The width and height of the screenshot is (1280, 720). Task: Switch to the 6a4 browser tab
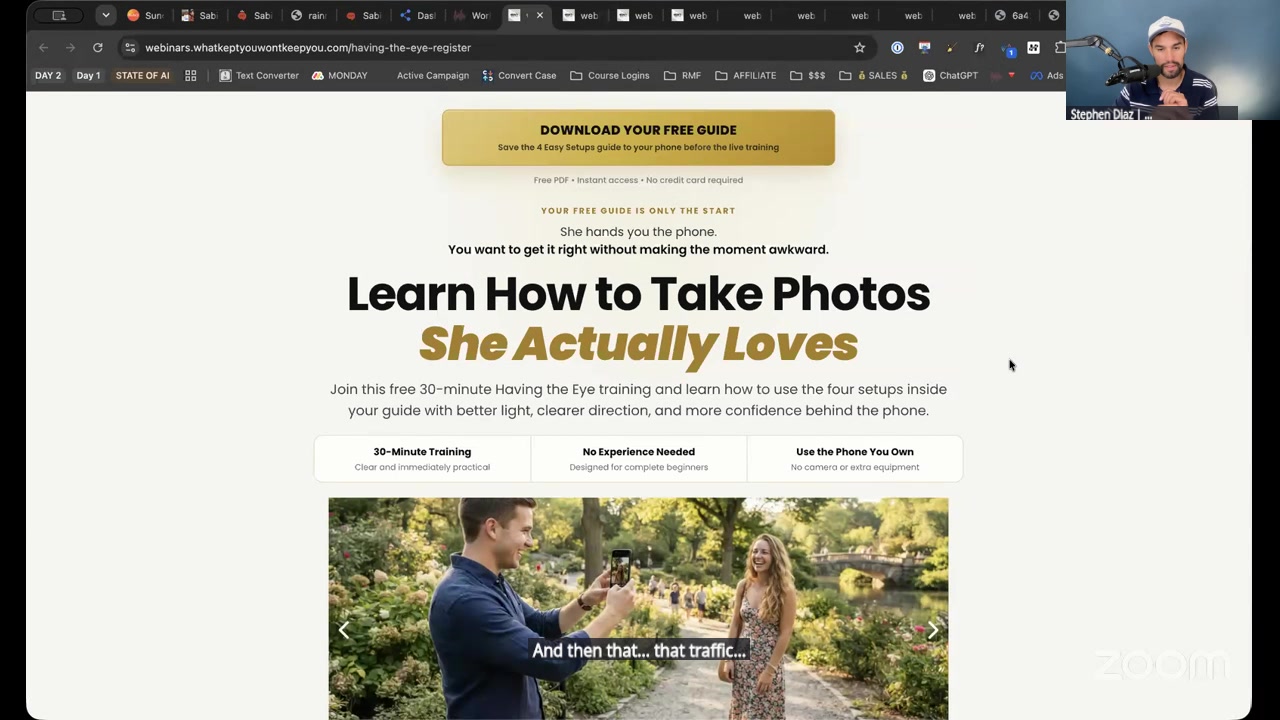1011,15
